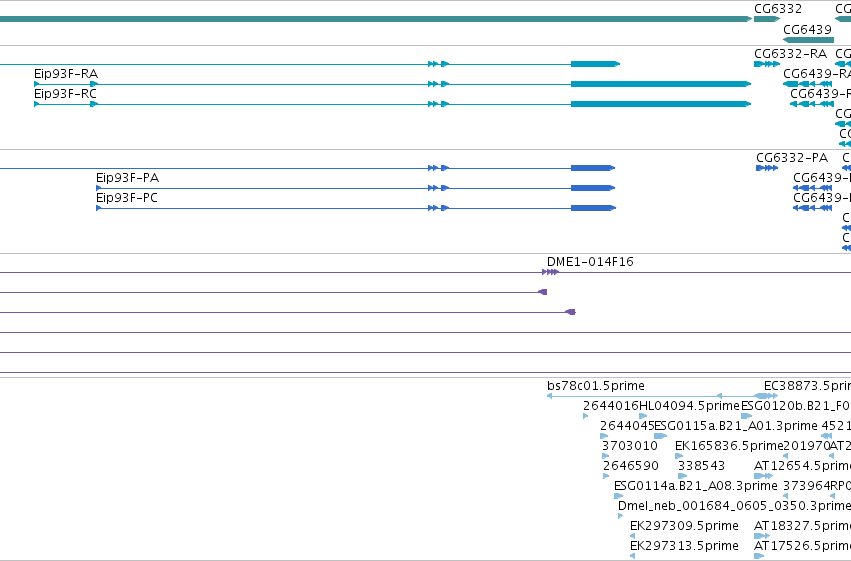Click the Eip93F-PC protein label
The height and width of the screenshot is (561, 851).
tap(126, 198)
